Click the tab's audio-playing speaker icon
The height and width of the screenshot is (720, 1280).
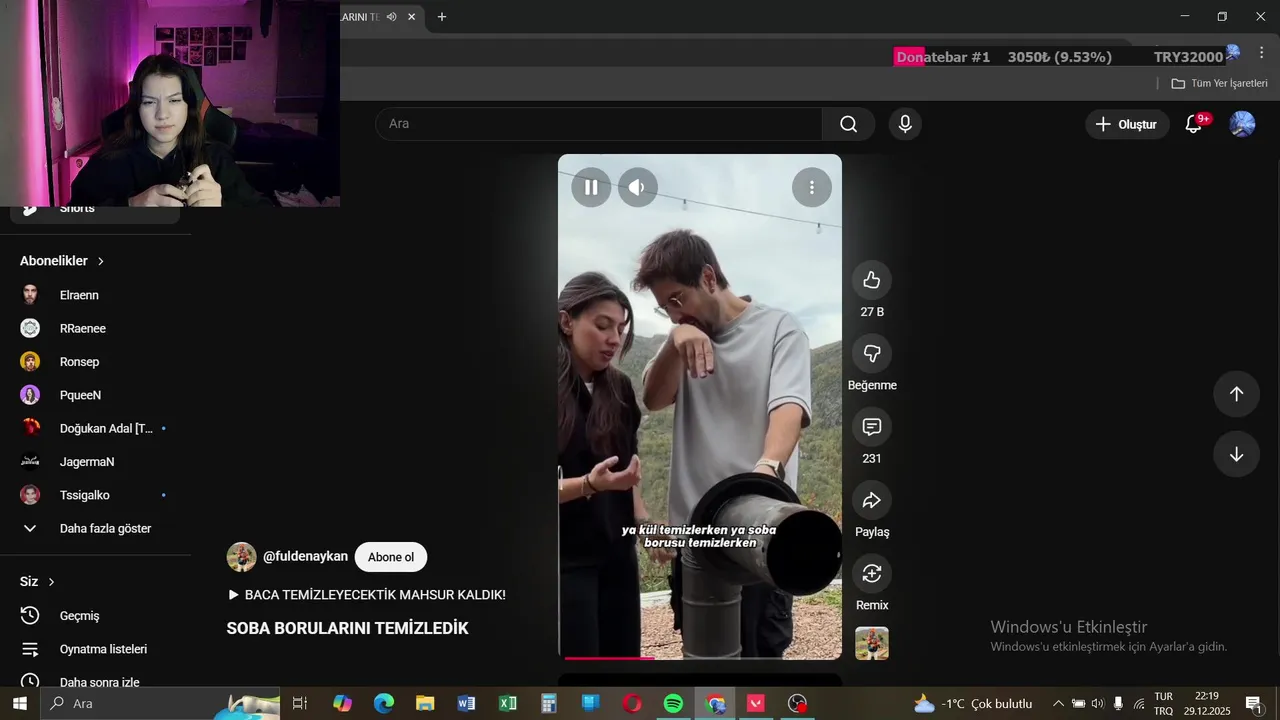pos(392,17)
